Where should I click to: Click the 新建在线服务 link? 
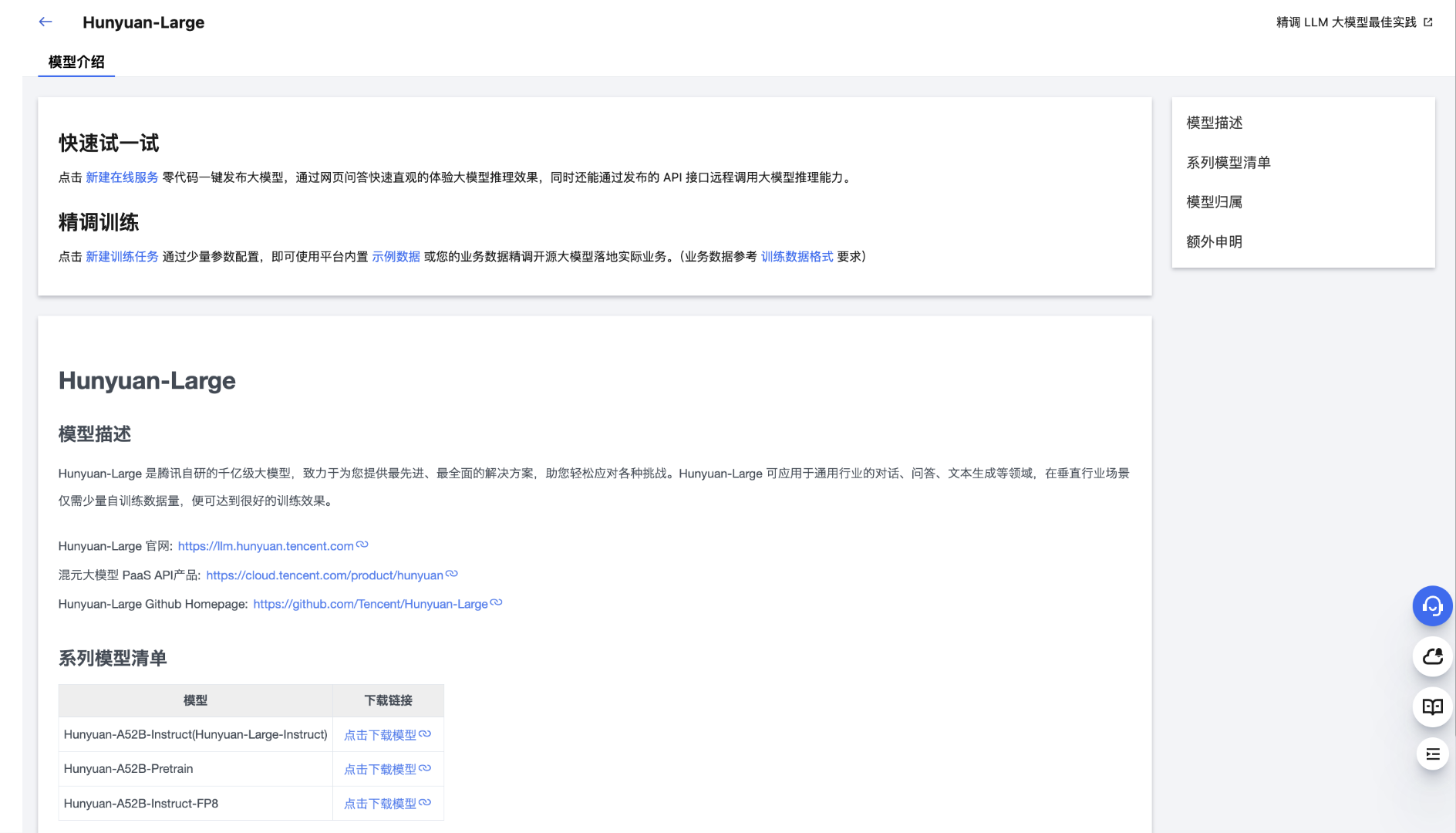tap(122, 177)
